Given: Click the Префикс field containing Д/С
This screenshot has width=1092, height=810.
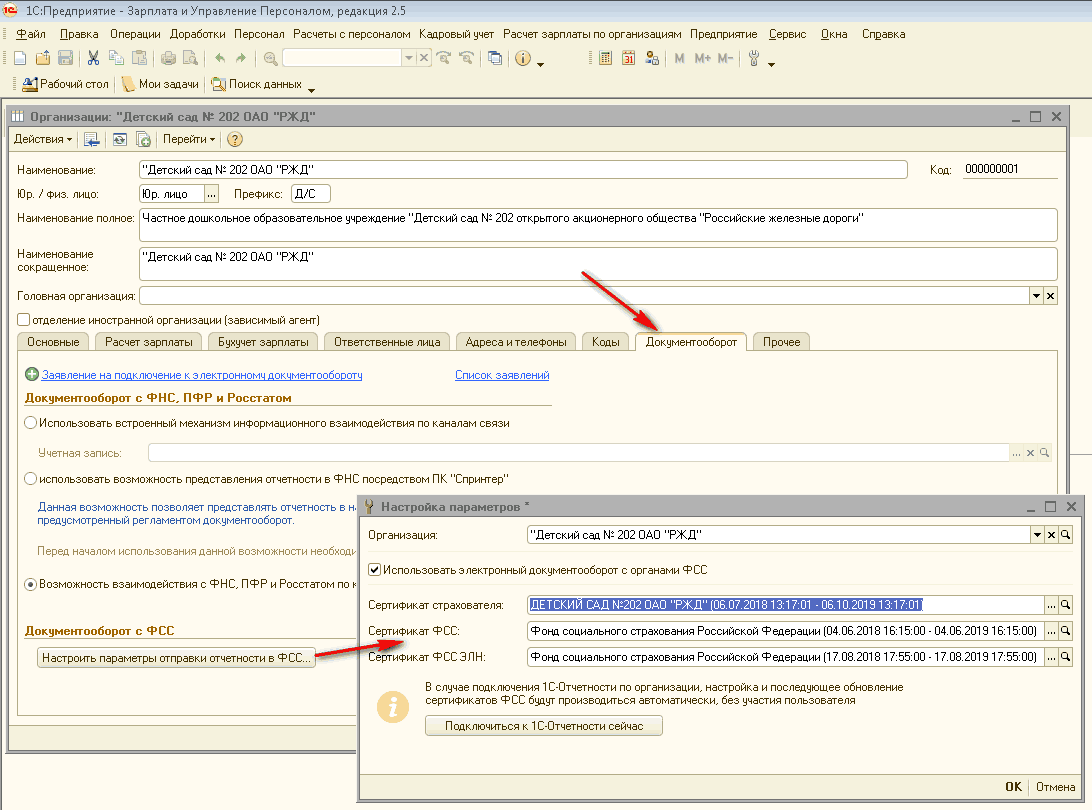Looking at the screenshot, I should click(x=311, y=194).
